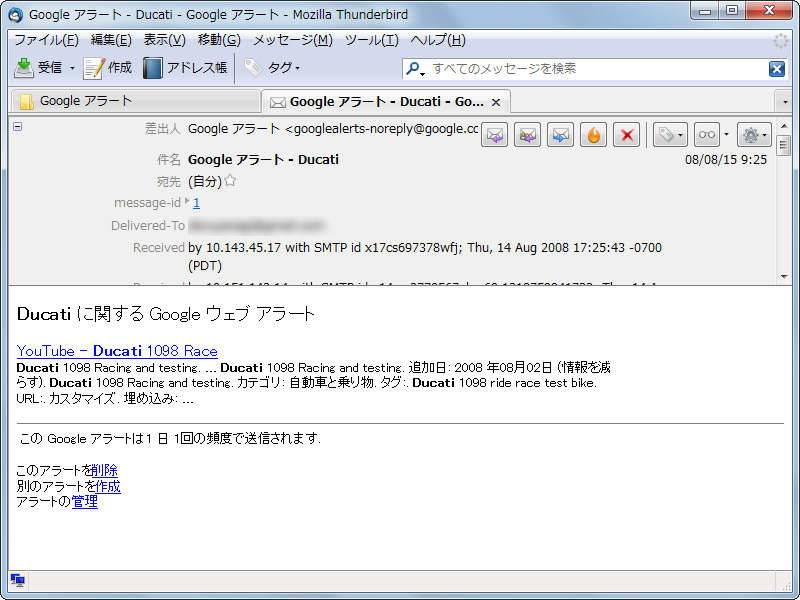Screen dimensions: 800x600
Task: Delete the message via the red X icon
Action: [x=626, y=134]
